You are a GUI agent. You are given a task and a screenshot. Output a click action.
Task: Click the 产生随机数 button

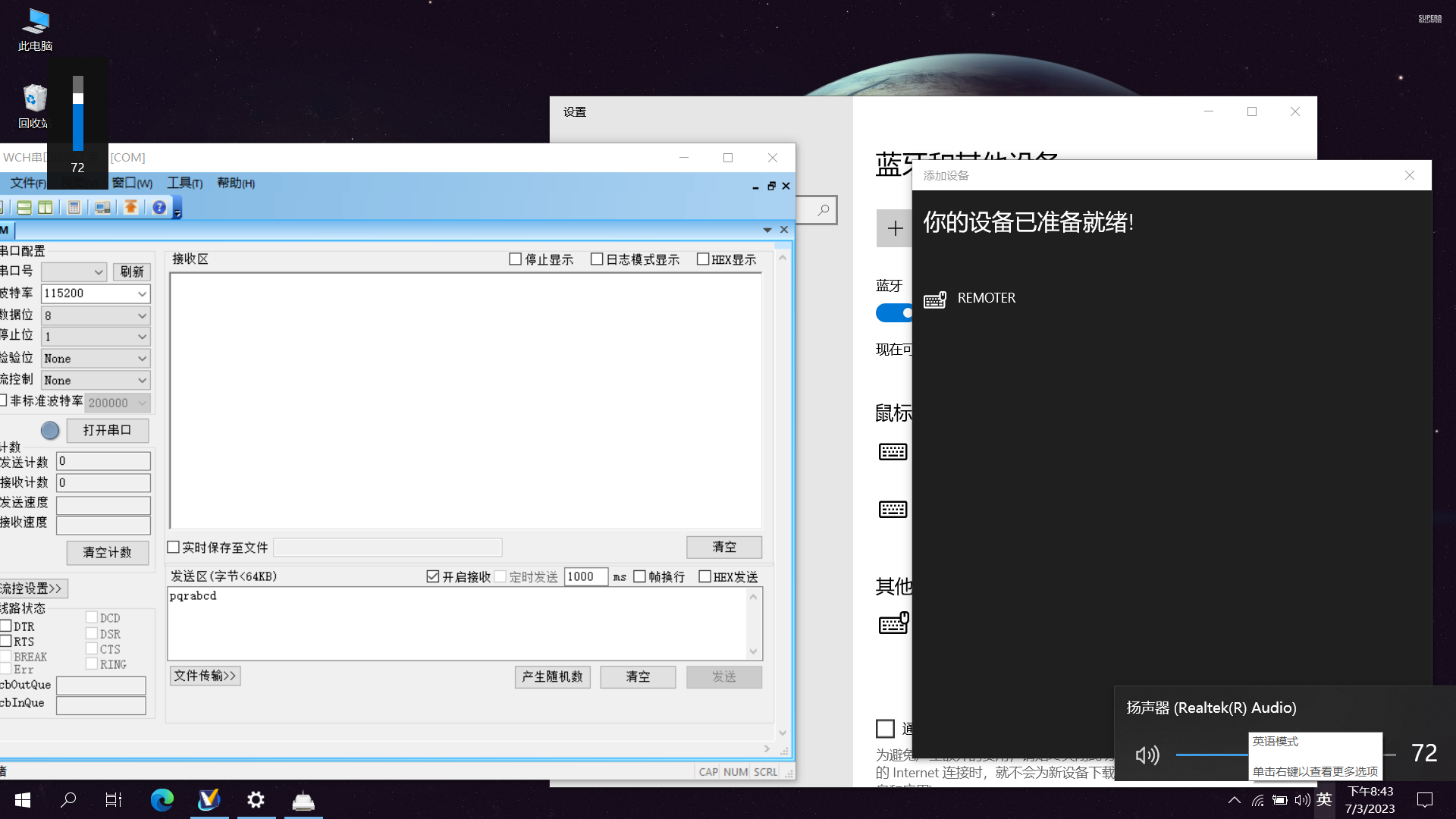(x=552, y=676)
